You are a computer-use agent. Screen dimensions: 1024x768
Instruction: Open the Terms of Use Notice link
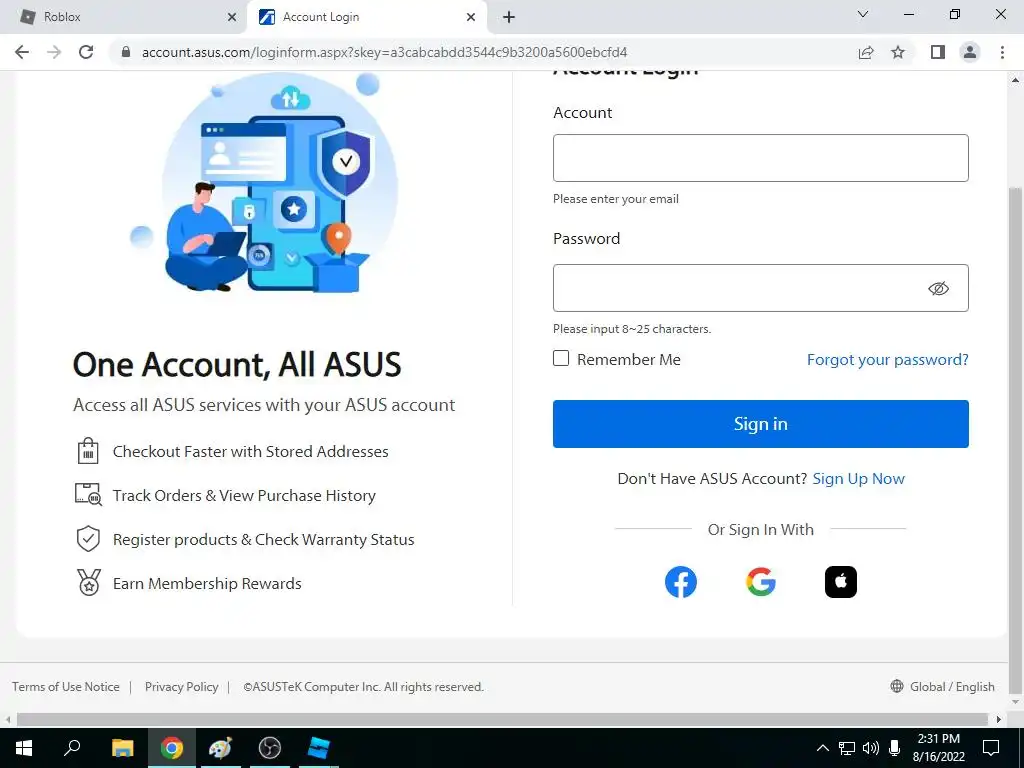point(66,687)
